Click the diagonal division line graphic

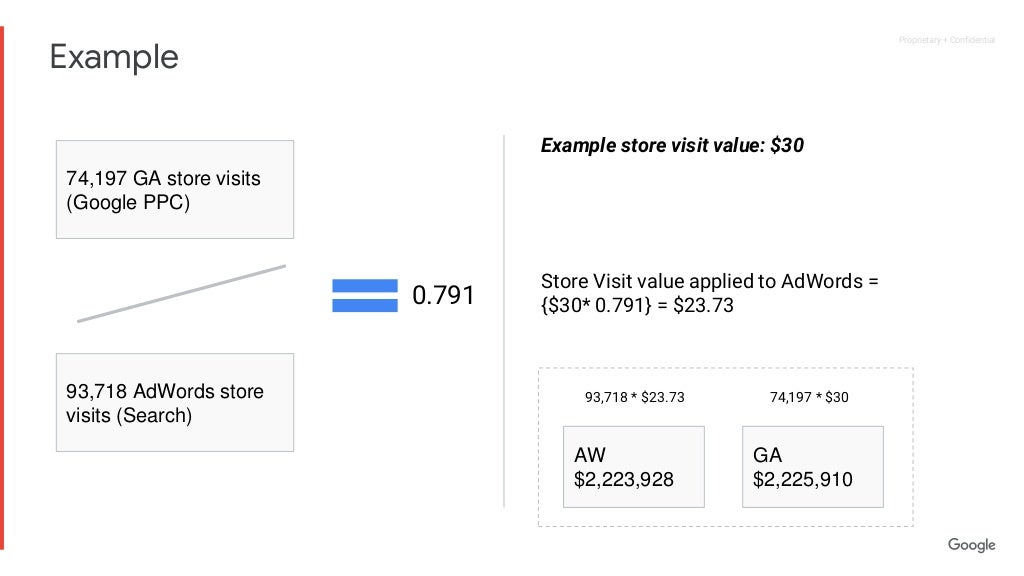(x=182, y=293)
